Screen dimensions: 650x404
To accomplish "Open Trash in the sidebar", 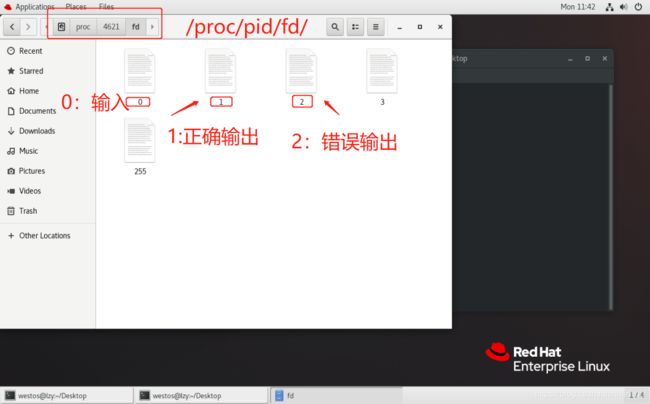I will [x=48, y=211].
